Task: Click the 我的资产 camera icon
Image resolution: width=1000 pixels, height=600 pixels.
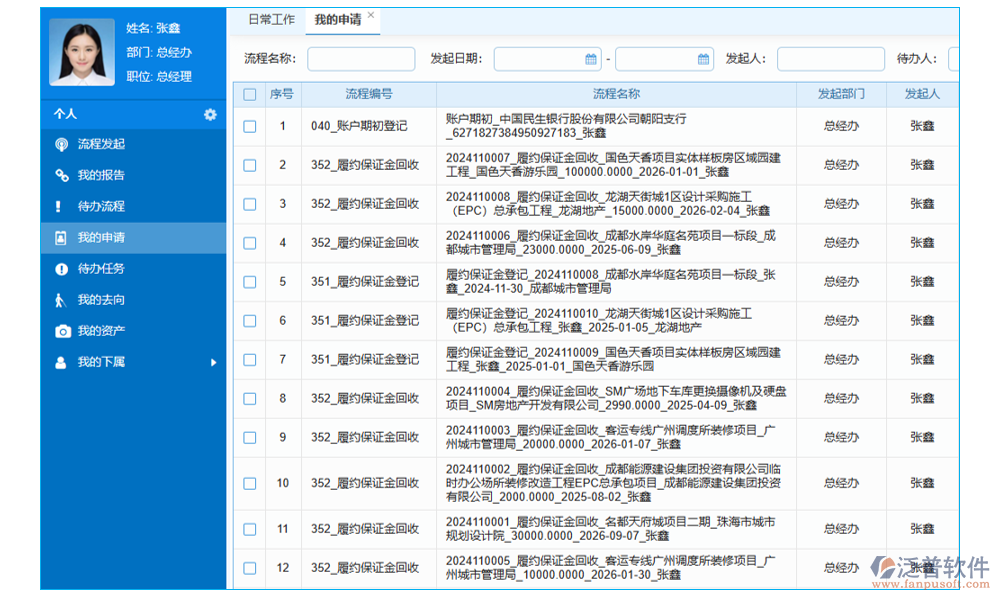Action: 62,331
